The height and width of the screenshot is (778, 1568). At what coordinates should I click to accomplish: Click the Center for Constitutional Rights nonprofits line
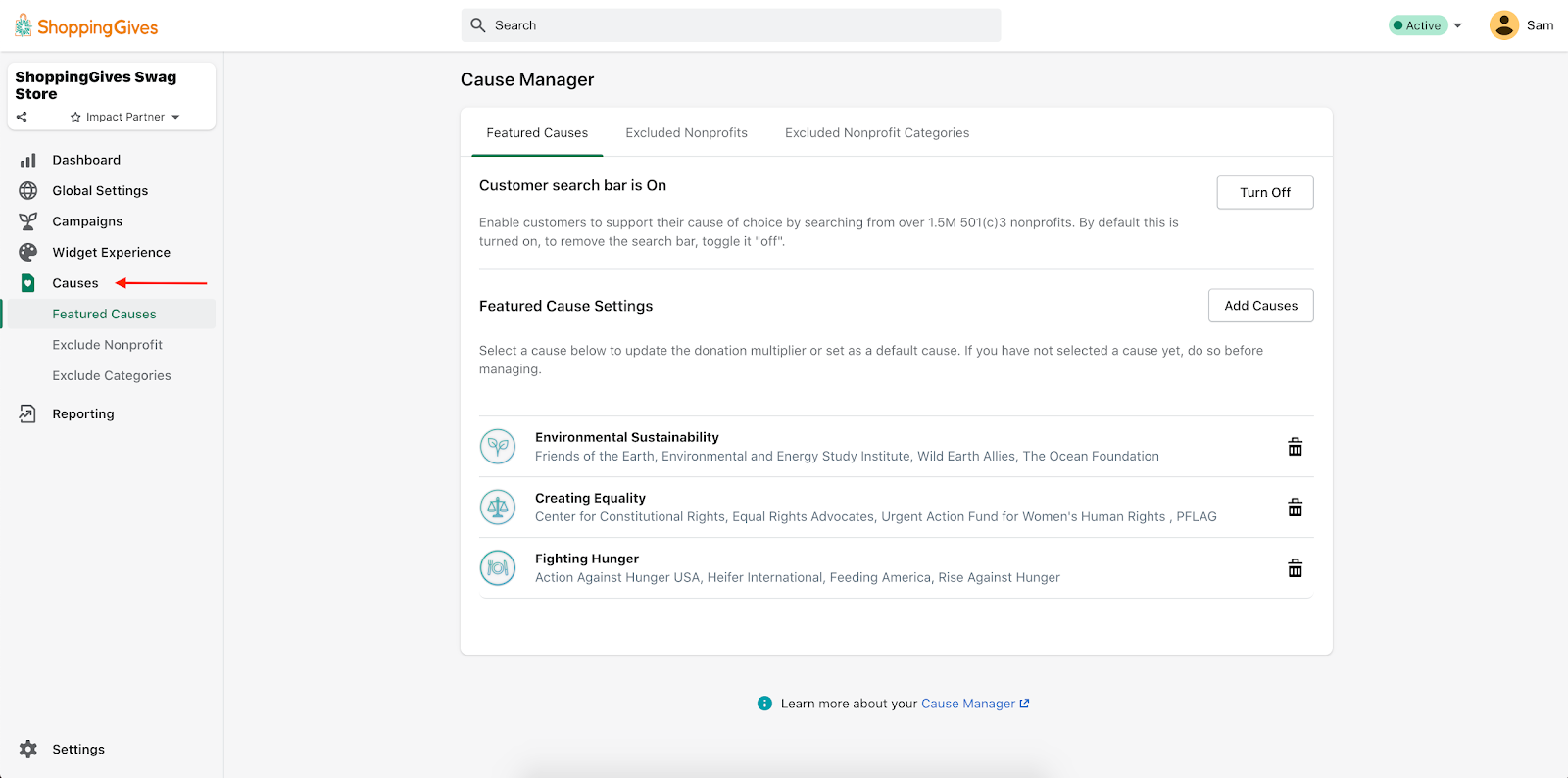pyautogui.click(x=876, y=517)
